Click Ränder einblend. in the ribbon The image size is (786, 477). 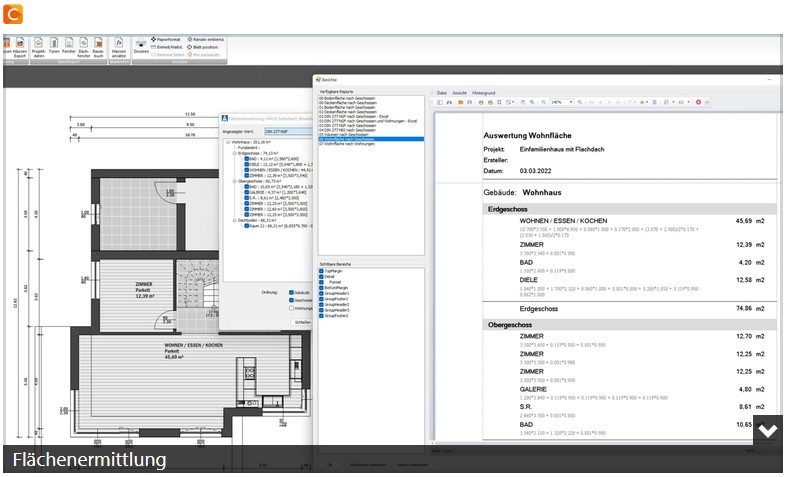206,39
